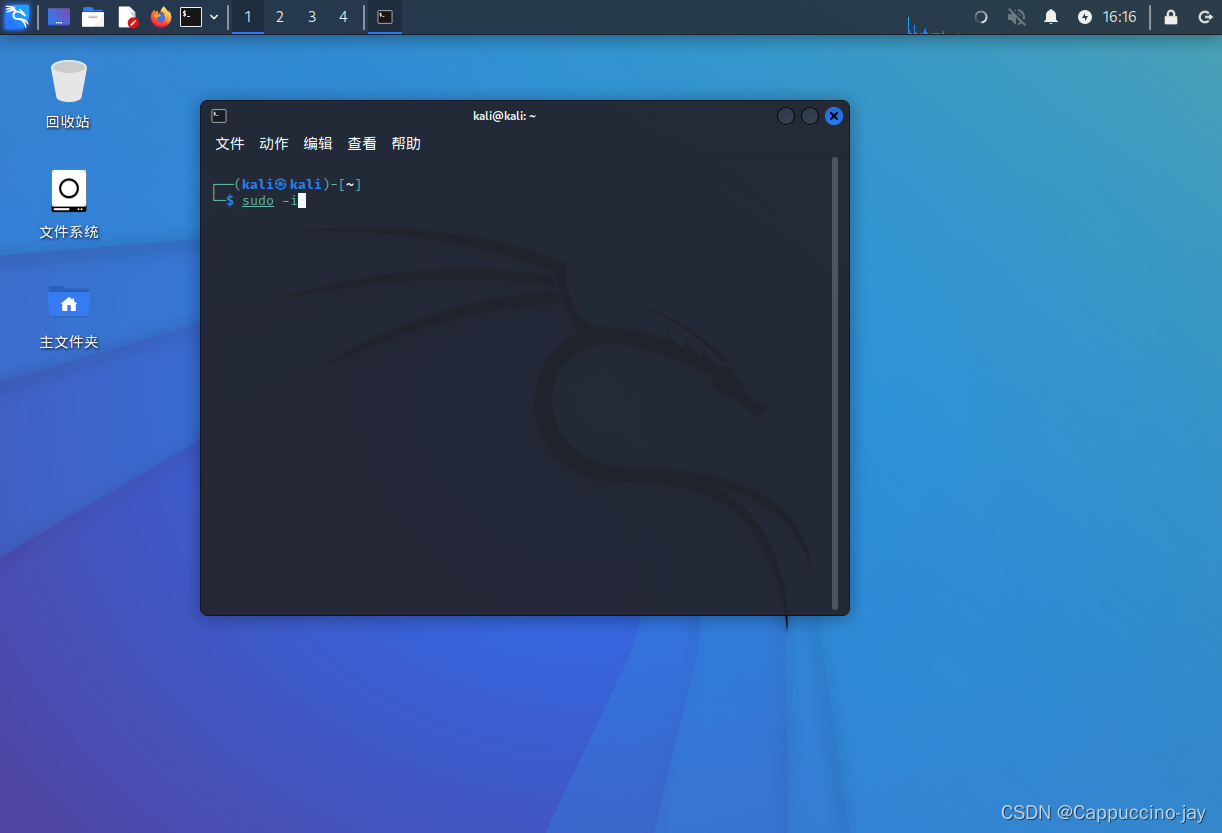This screenshot has height=833, width=1222.
Task: Click the terminal vertical scrollbar
Action: coord(835,383)
